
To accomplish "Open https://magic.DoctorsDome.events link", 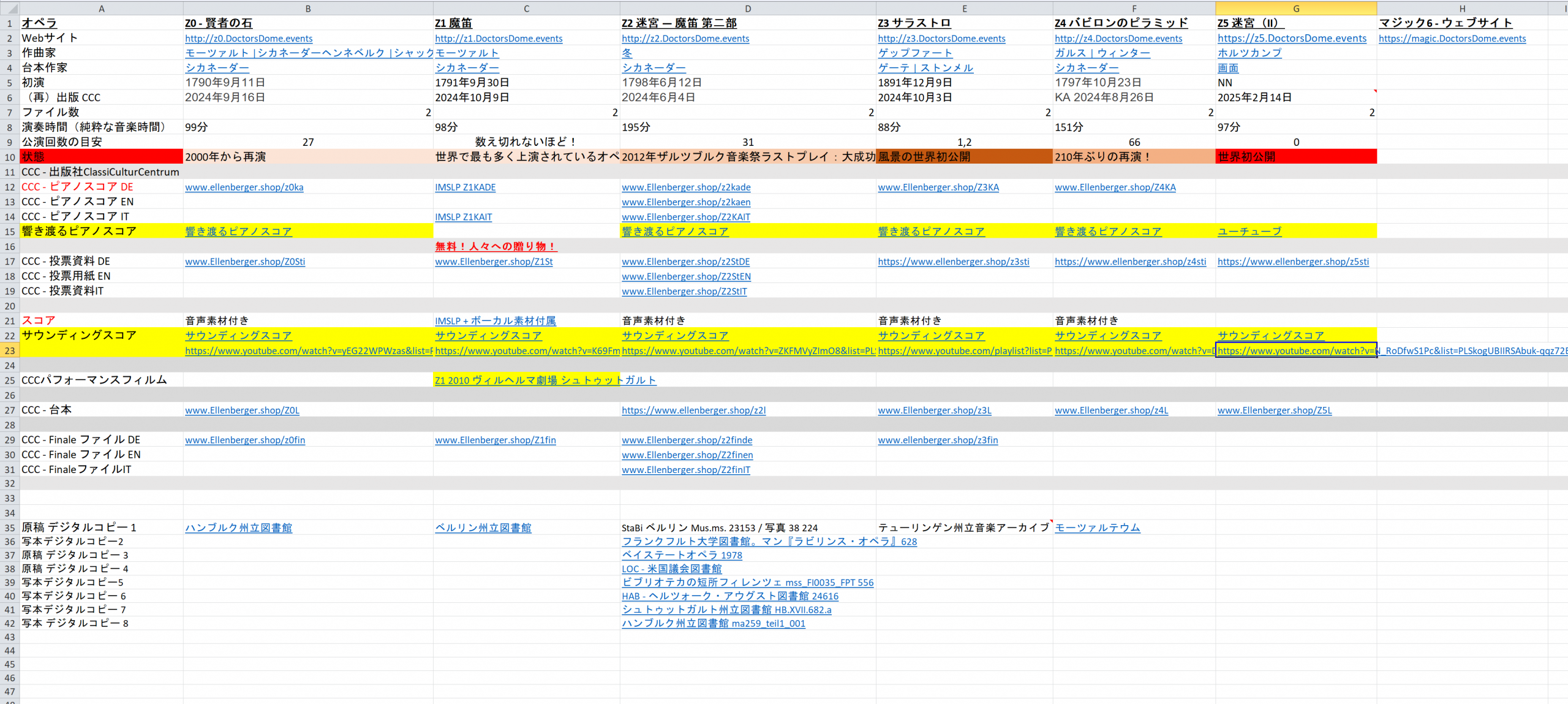I will tap(1452, 38).
